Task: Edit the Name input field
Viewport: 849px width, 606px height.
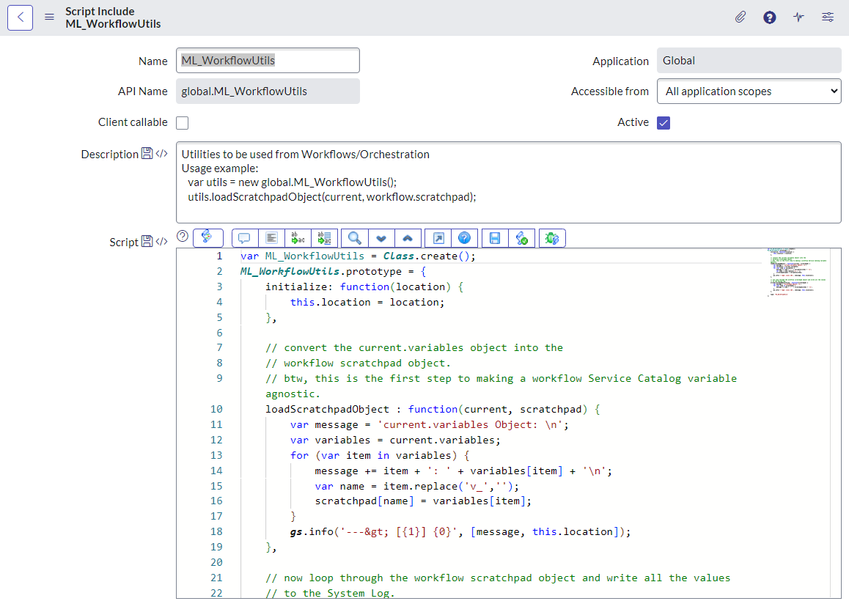Action: [x=267, y=60]
